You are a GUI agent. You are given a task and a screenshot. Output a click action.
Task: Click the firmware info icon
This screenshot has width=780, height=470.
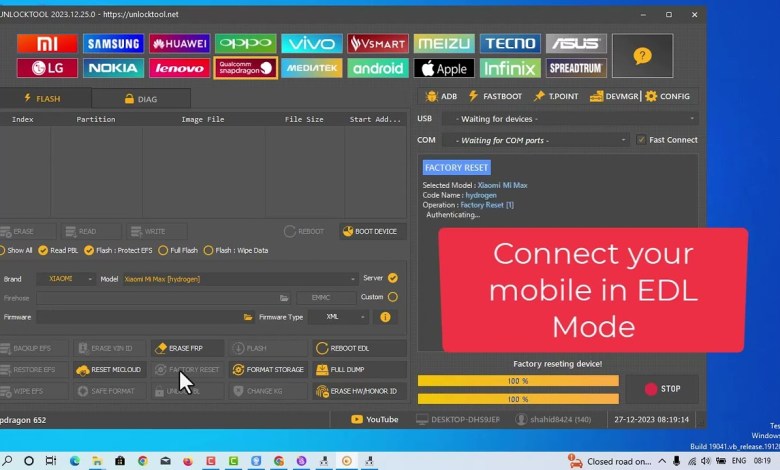[x=385, y=317]
